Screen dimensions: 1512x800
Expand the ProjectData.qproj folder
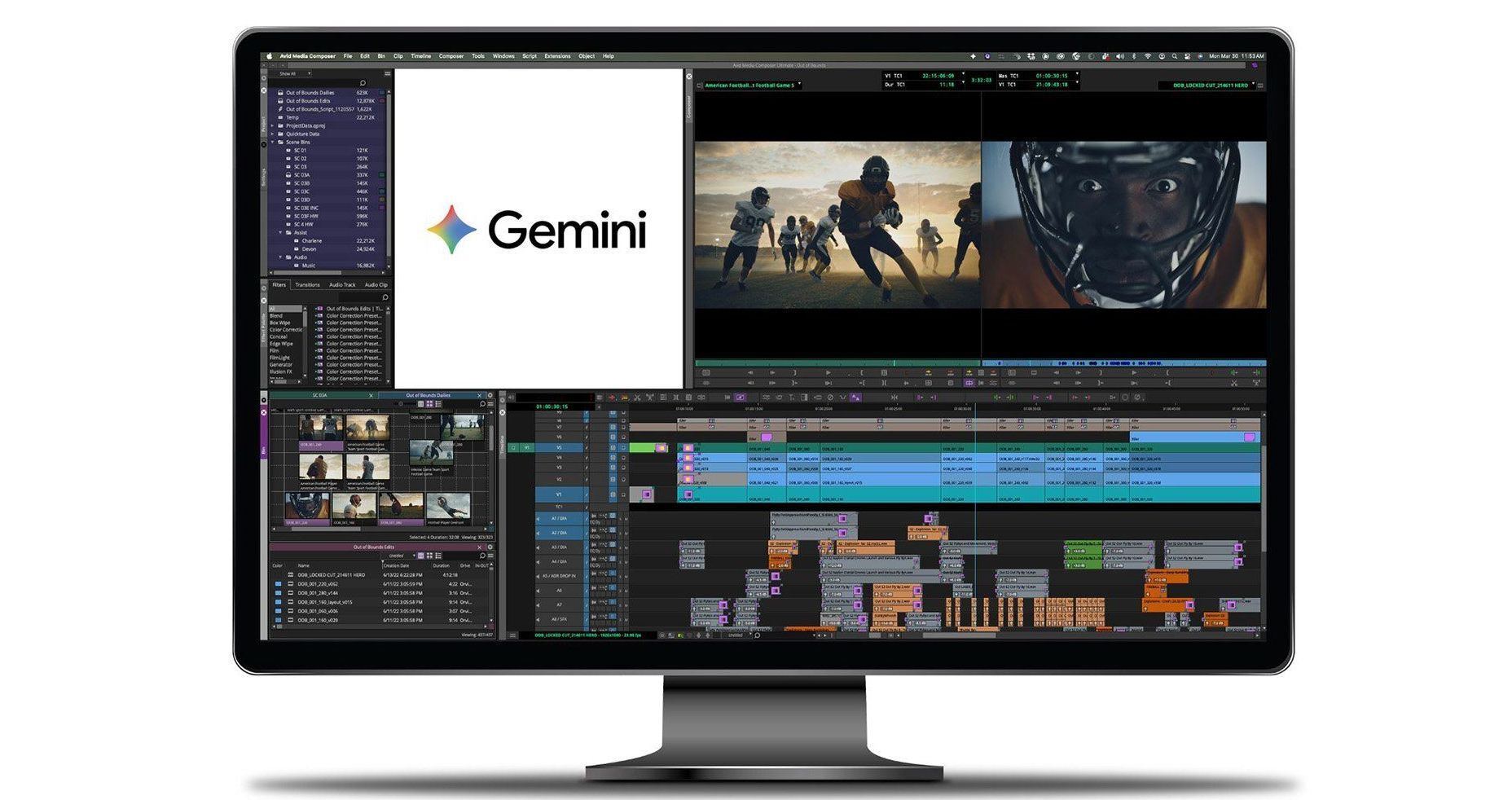[273, 125]
